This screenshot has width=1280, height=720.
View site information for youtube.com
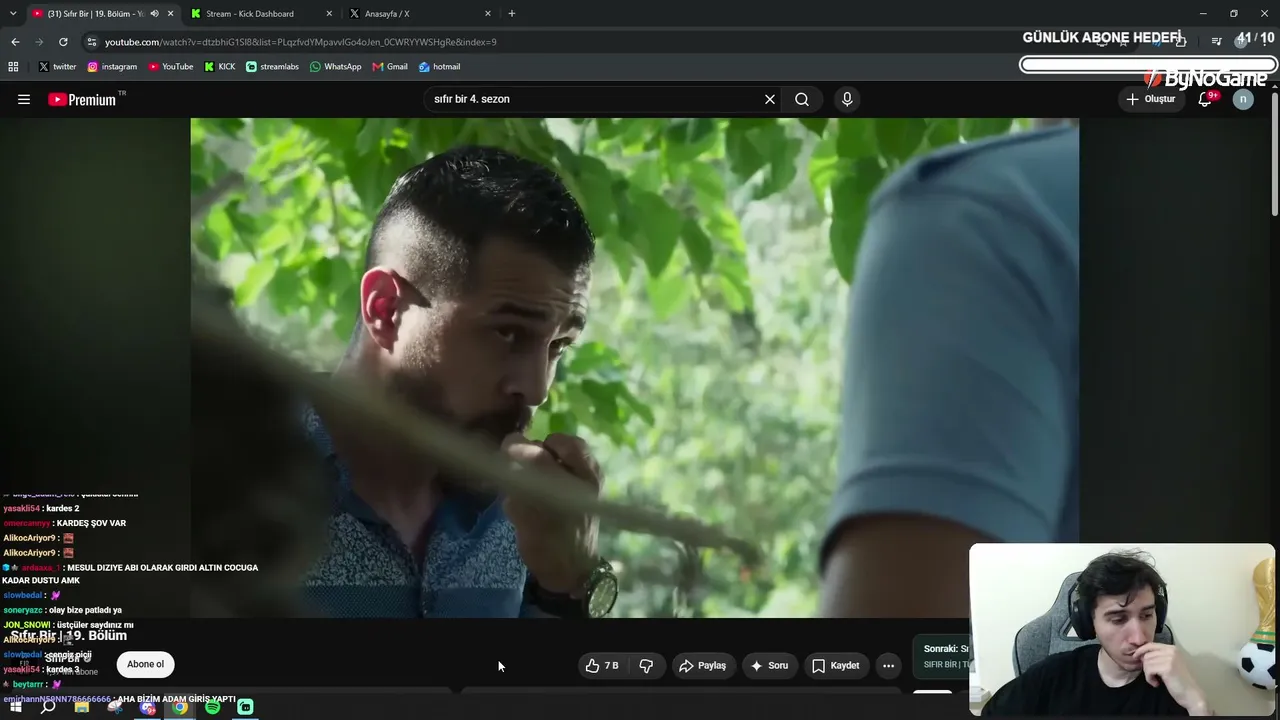pos(92,42)
